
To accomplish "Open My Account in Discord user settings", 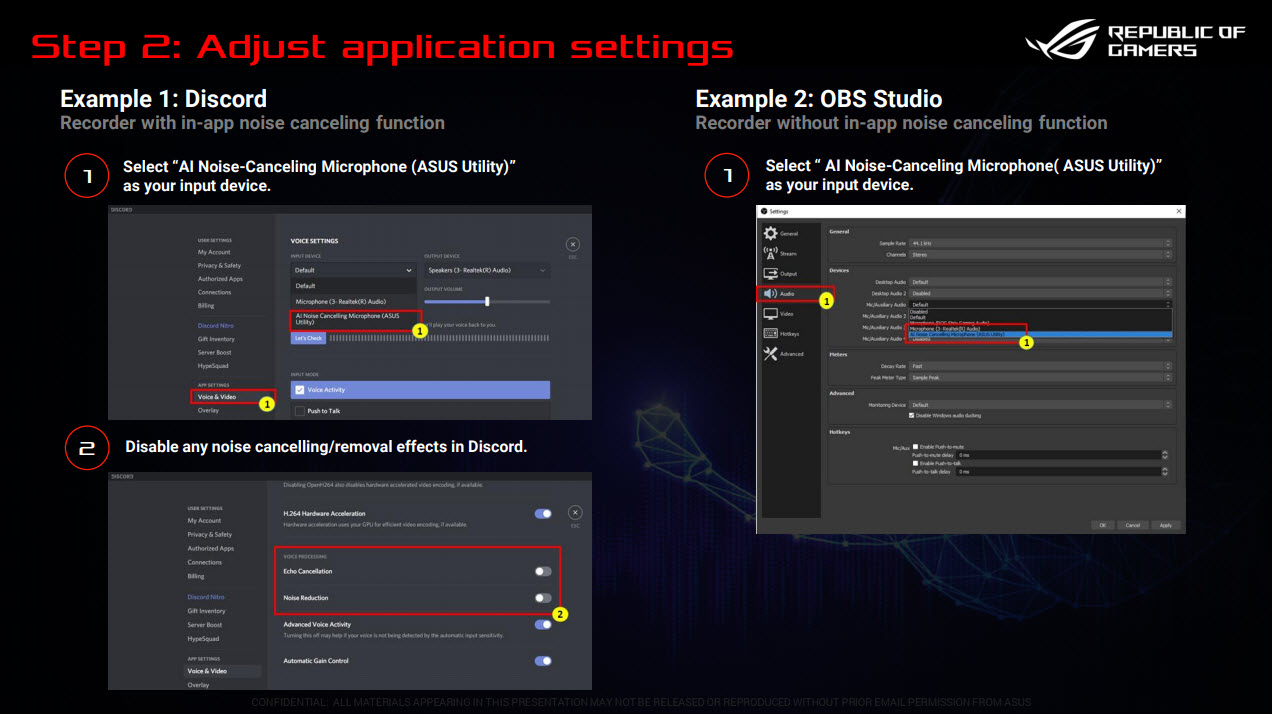I will (214, 252).
